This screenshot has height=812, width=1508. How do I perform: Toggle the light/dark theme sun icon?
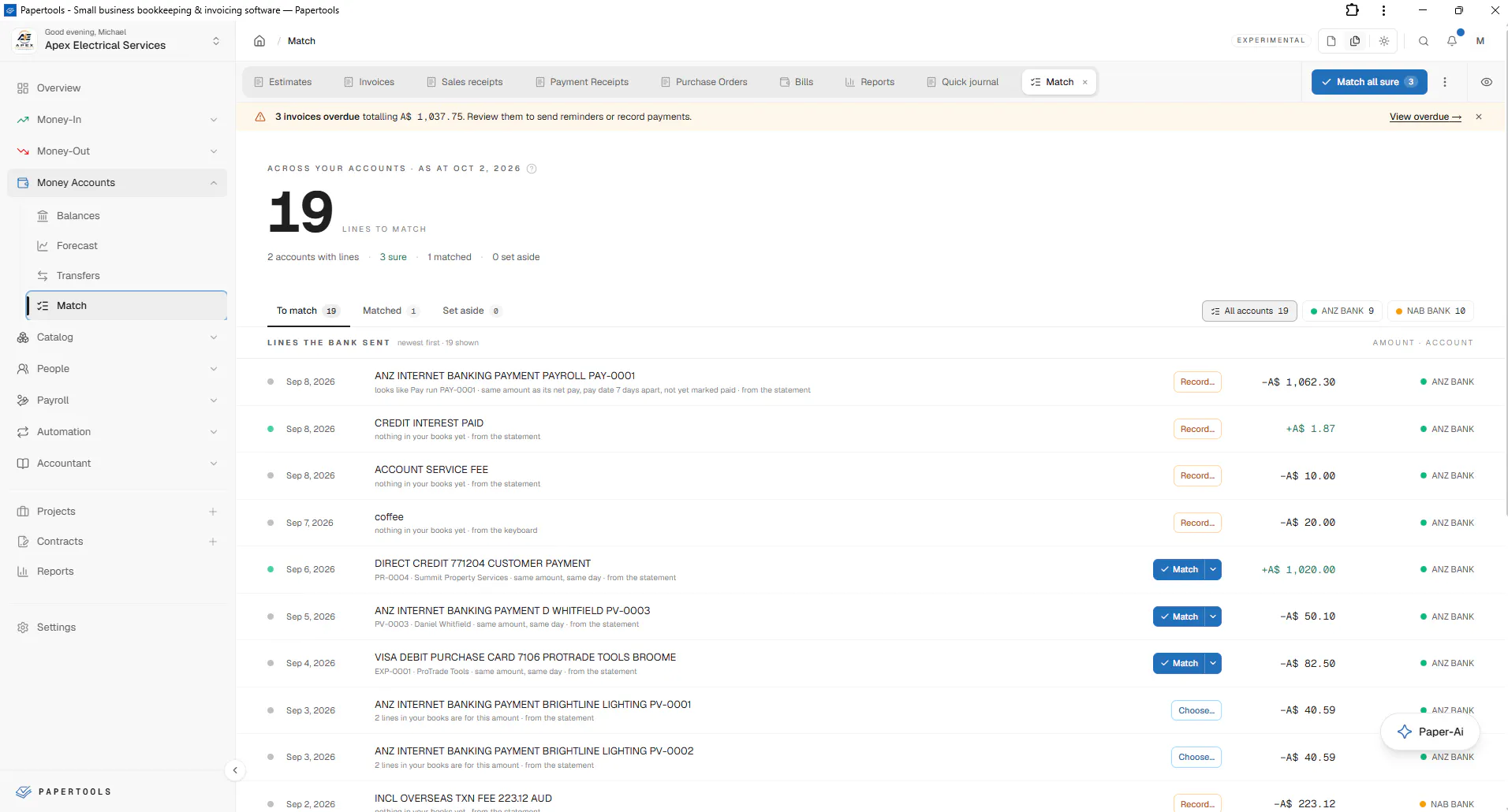point(1384,41)
